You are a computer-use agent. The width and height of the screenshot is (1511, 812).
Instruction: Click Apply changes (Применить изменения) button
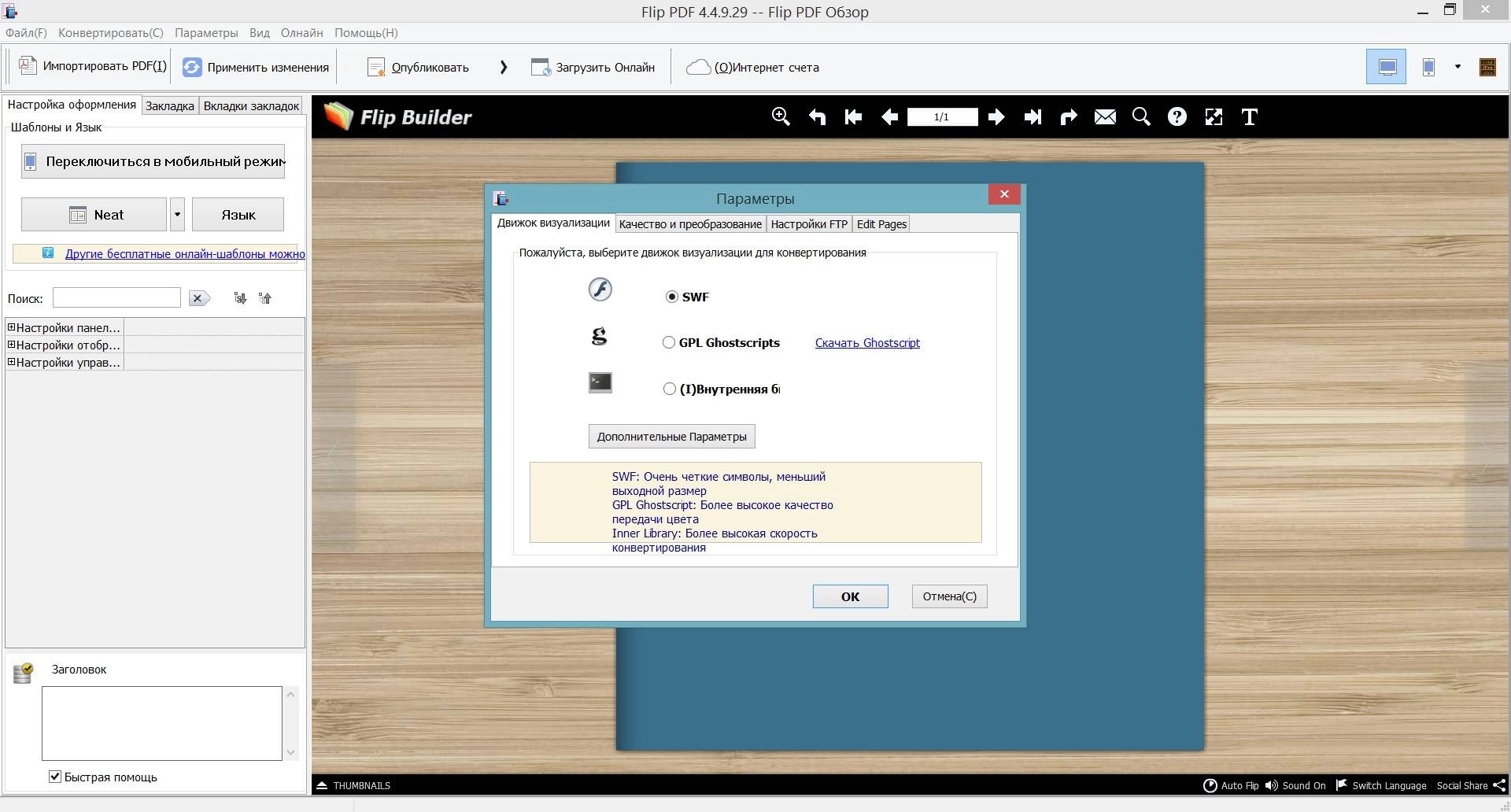pyautogui.click(x=256, y=67)
